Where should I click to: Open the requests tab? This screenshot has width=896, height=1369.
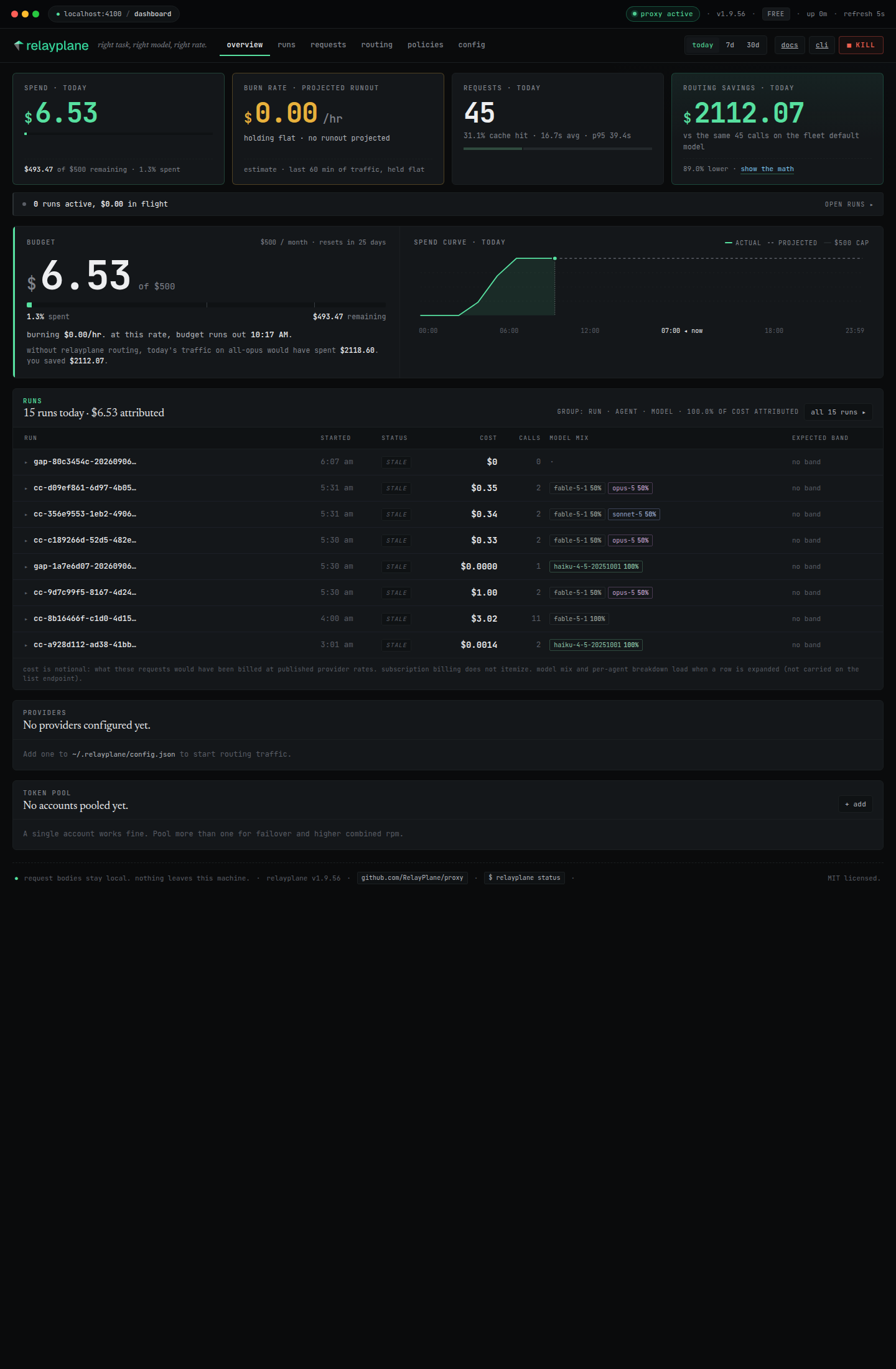(328, 45)
